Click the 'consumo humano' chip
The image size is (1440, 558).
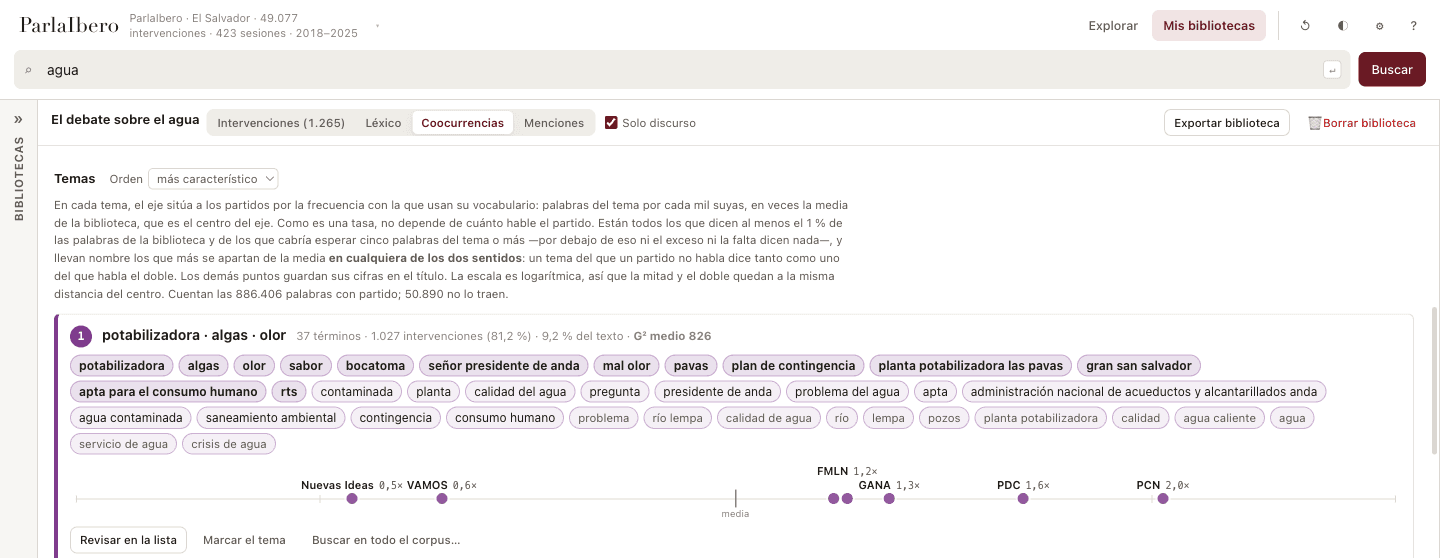505,418
